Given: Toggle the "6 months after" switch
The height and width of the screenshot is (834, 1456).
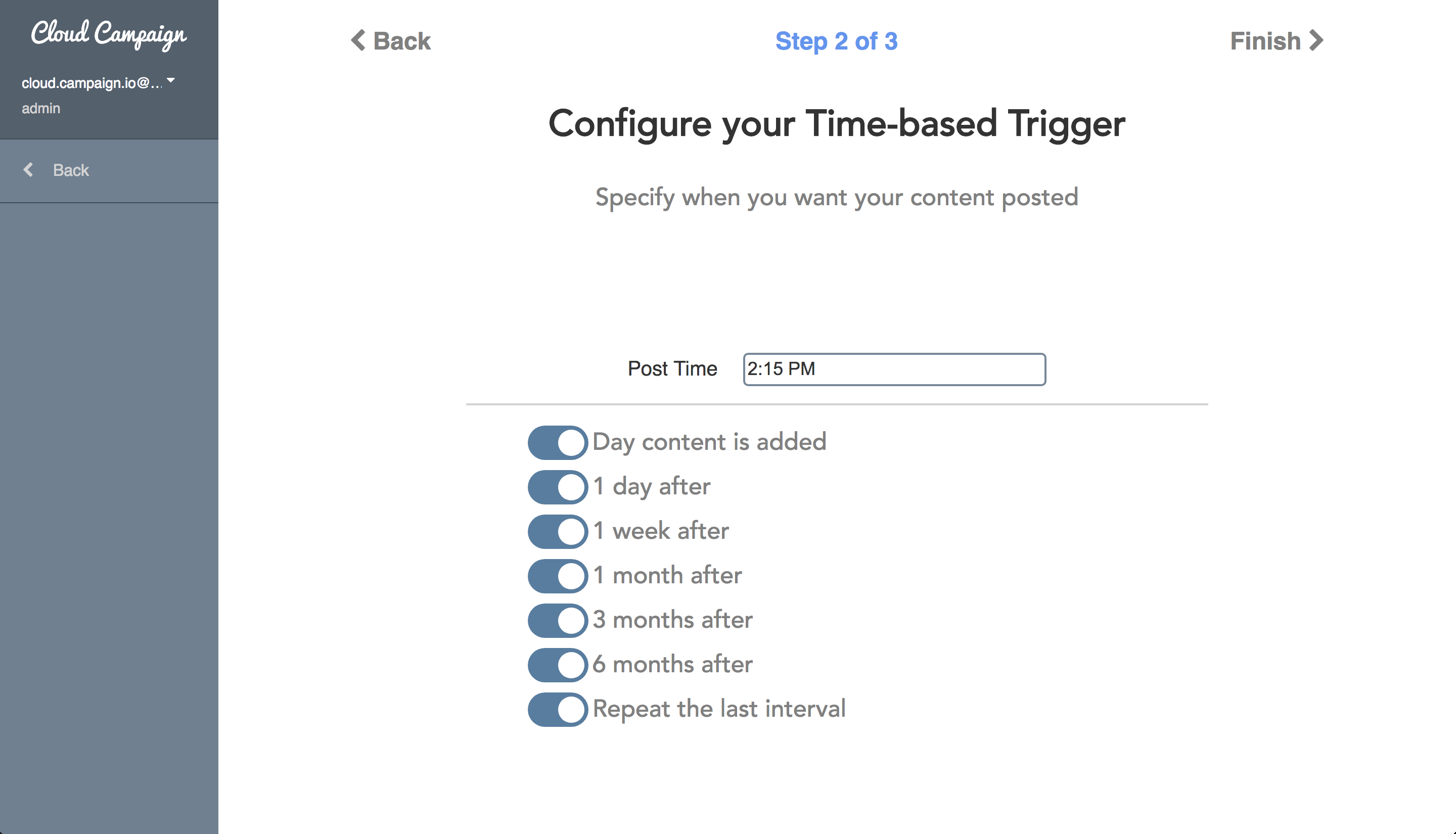Looking at the screenshot, I should (557, 665).
